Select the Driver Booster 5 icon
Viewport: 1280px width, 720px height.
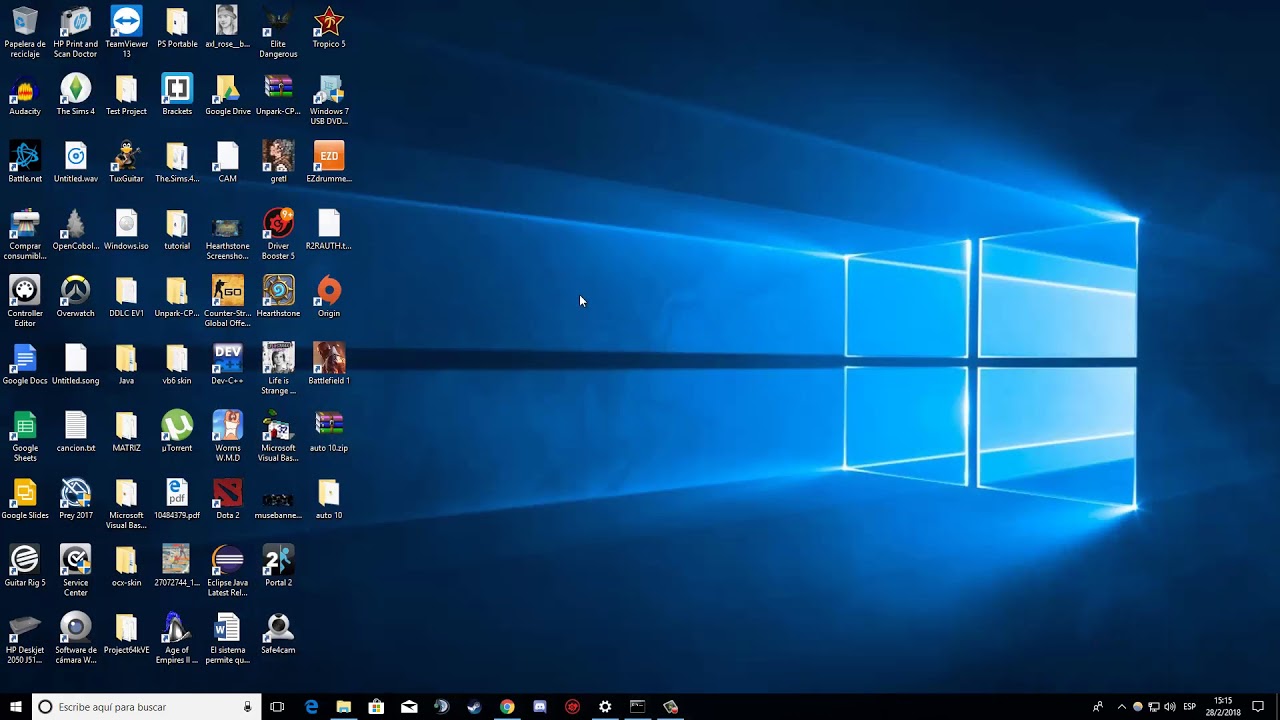(278, 234)
